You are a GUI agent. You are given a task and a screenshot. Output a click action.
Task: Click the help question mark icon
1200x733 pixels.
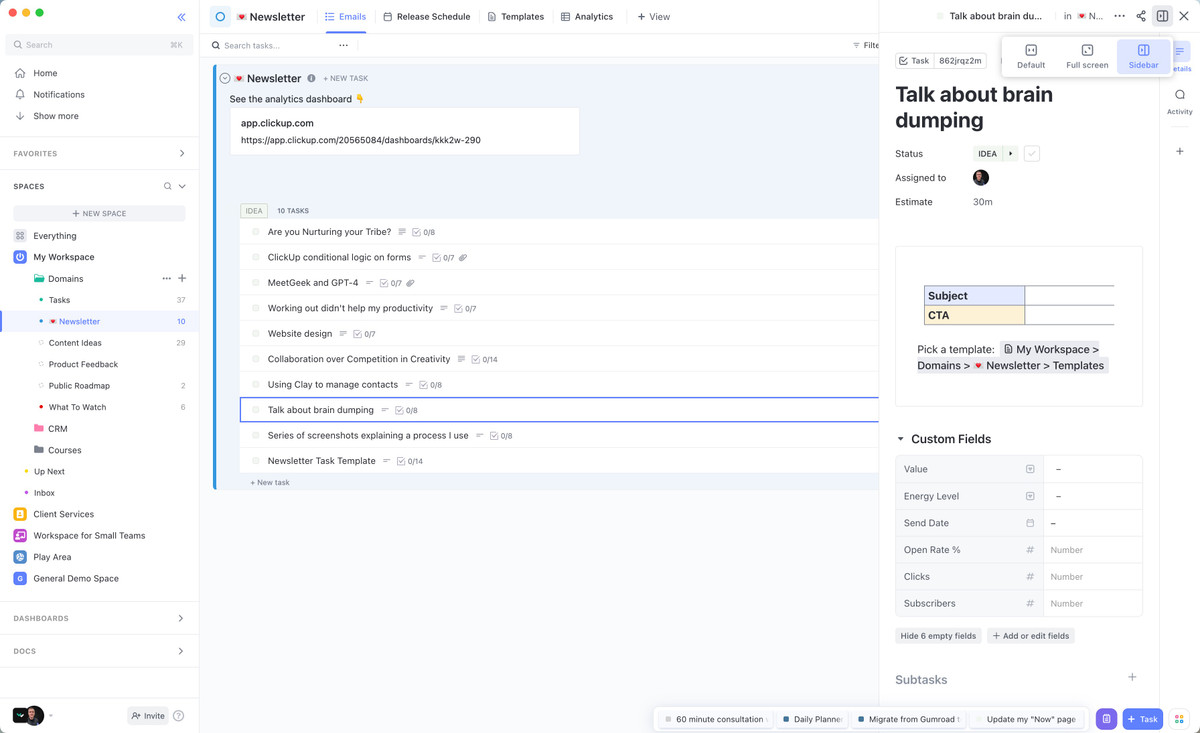click(x=179, y=716)
